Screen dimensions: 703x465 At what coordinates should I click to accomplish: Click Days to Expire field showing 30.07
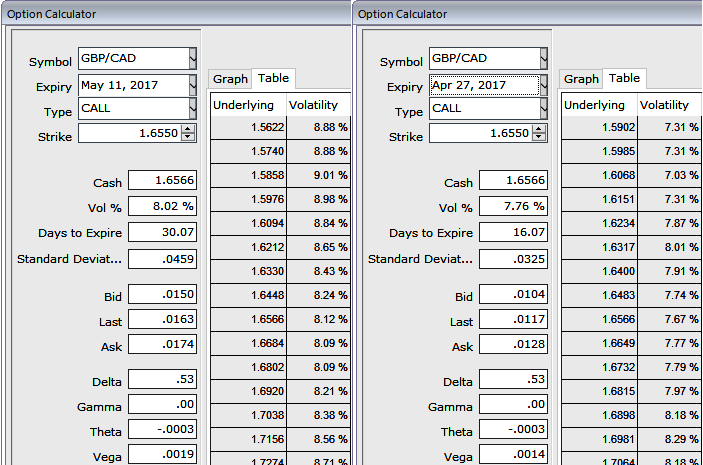tap(162, 232)
